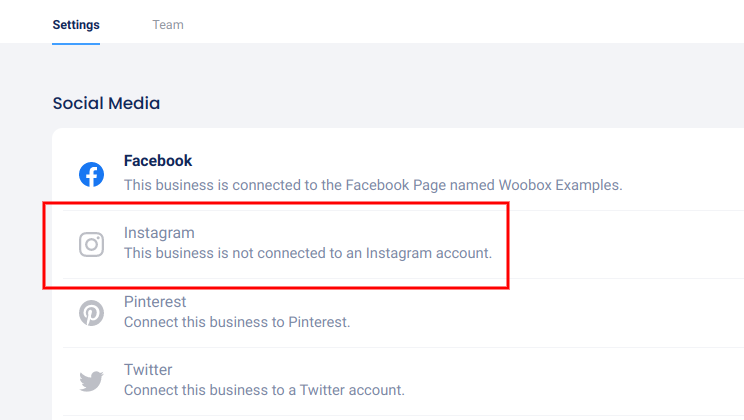This screenshot has width=744, height=420.
Task: Click the Pinterest logo icon
Action: click(91, 313)
